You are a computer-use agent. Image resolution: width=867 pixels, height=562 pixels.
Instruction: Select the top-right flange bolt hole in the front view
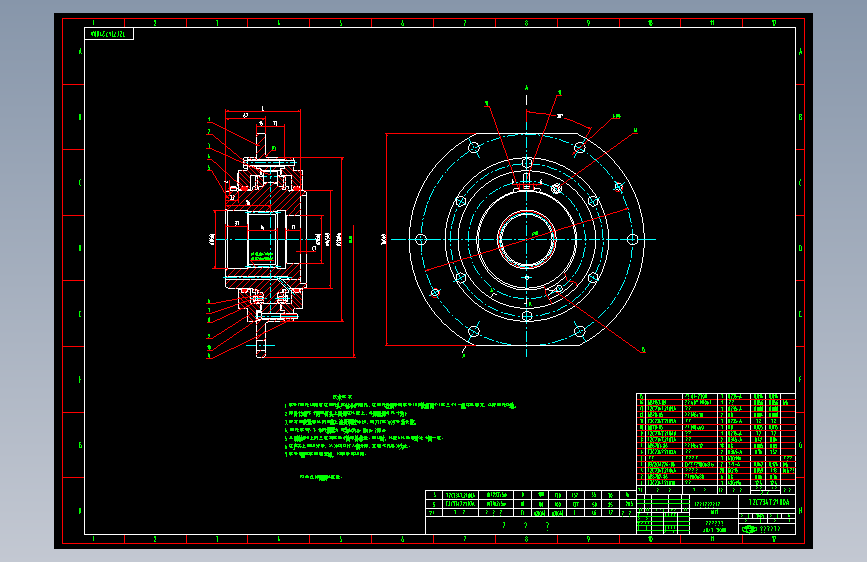pos(579,148)
